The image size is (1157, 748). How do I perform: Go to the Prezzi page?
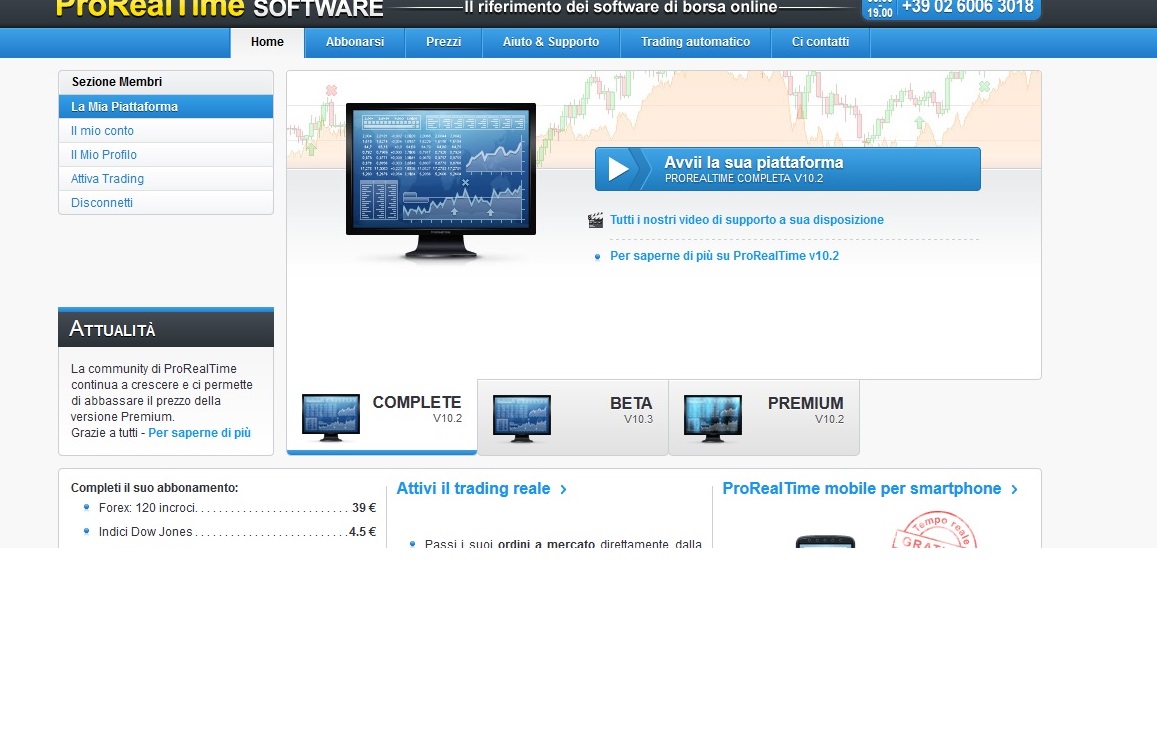[x=443, y=42]
